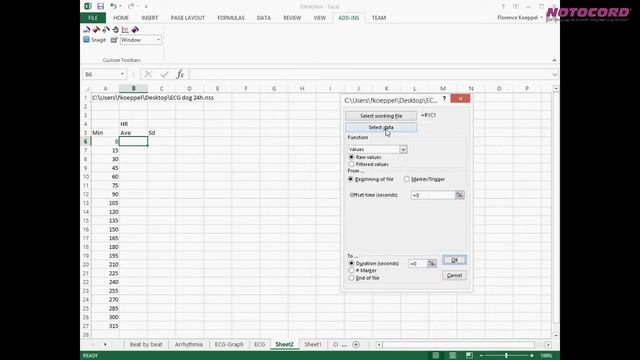Screen dimensions: 640x360
Task: Click the Select data button
Action: 381,127
